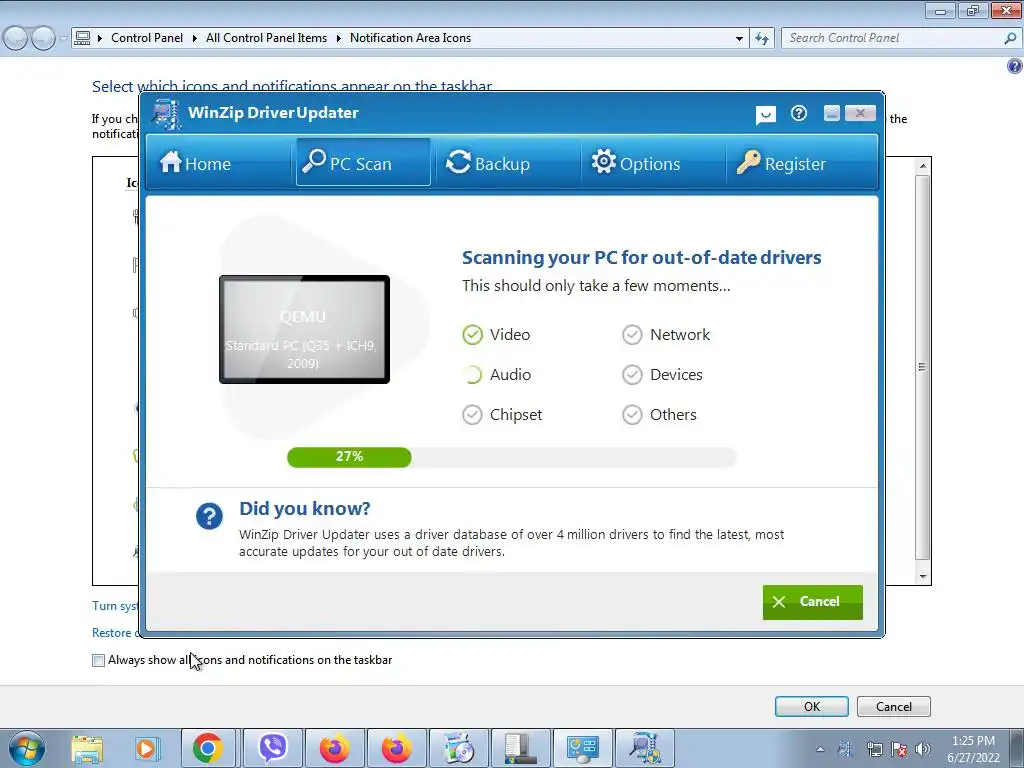This screenshot has width=1024, height=768.
Task: Open the address bar history dropdown arrow
Action: click(x=739, y=39)
